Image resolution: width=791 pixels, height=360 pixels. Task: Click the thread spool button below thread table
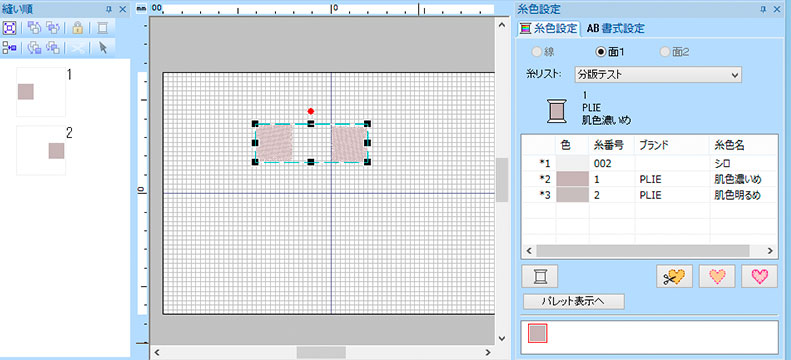point(540,276)
